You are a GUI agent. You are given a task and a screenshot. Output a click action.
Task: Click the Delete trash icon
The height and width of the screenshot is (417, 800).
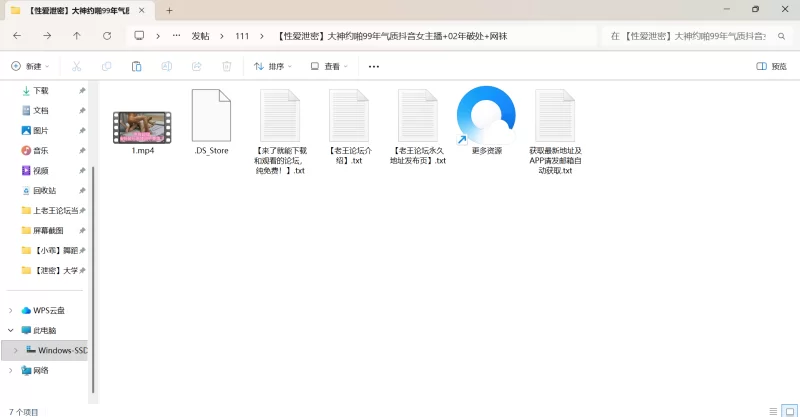[227, 66]
